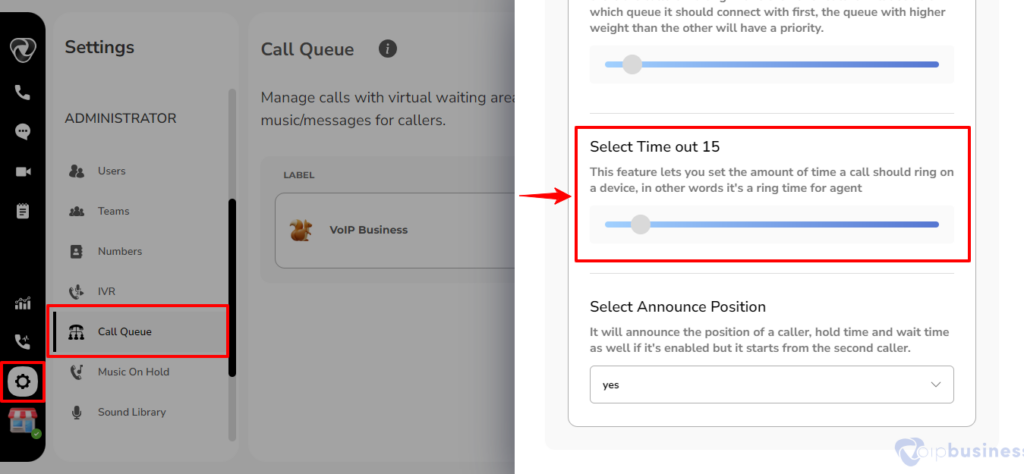Open the video camera icon

pos(23,172)
